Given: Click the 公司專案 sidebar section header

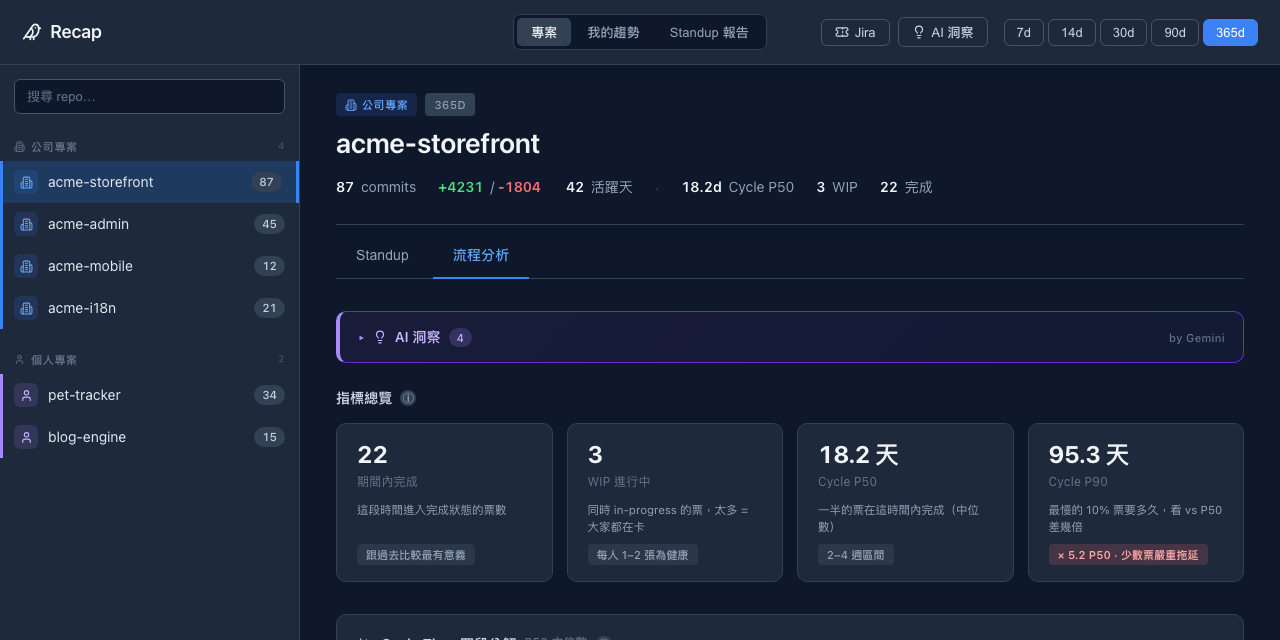Looking at the screenshot, I should (x=149, y=146).
